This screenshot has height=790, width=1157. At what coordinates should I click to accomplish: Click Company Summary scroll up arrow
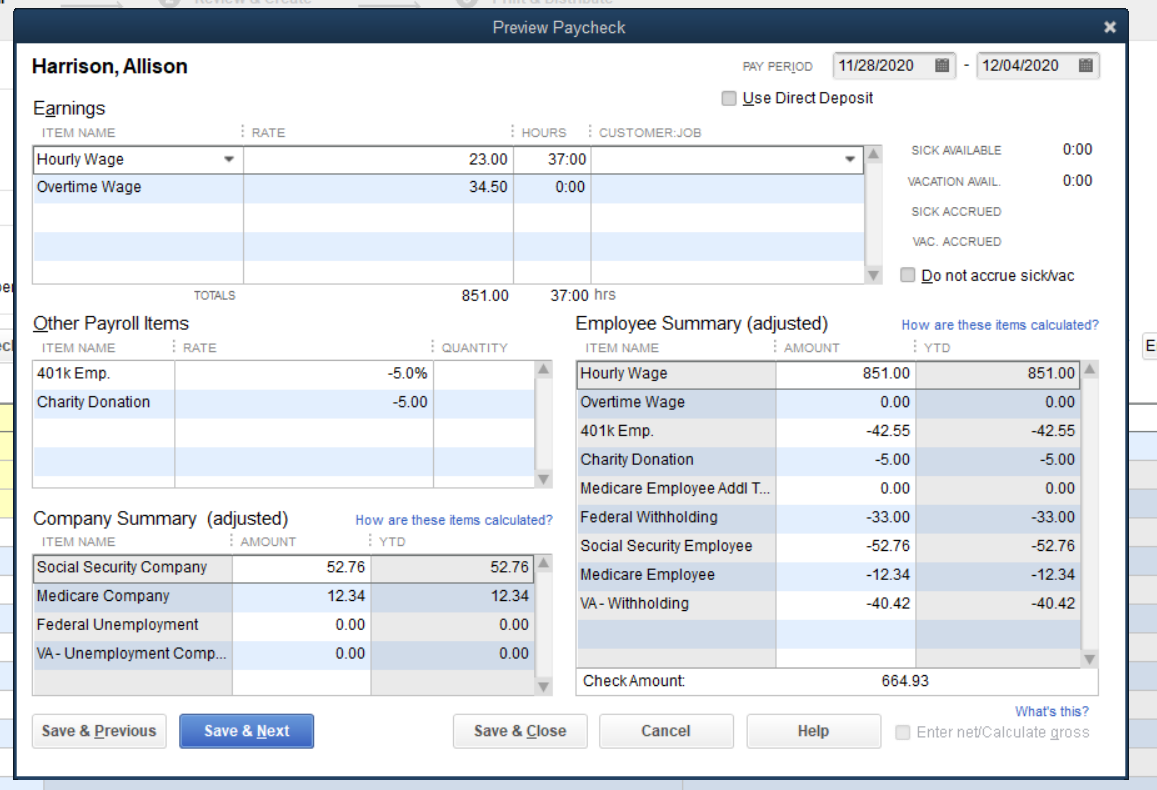coord(544,564)
